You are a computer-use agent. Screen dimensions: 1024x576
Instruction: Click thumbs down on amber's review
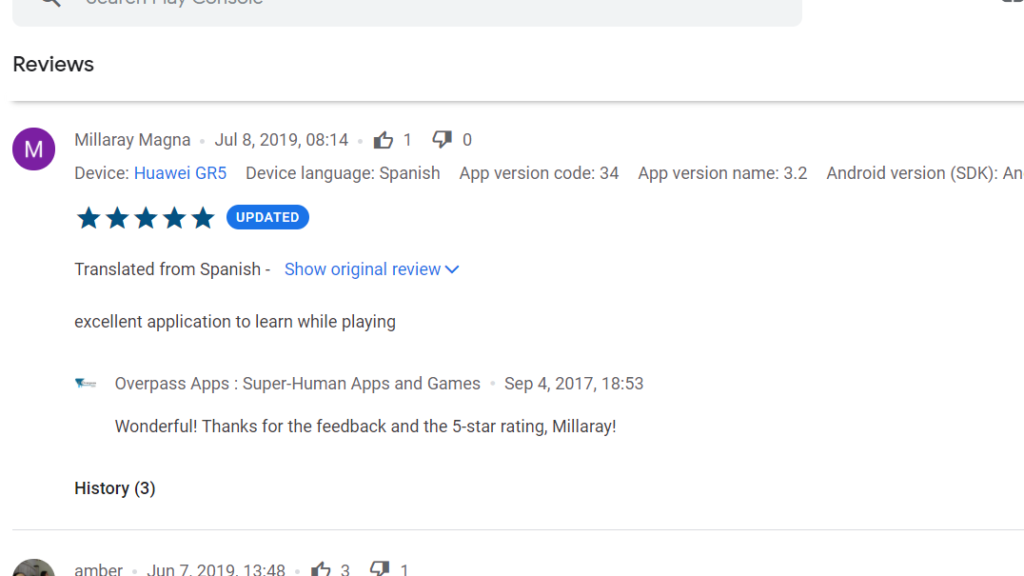pyautogui.click(x=380, y=569)
